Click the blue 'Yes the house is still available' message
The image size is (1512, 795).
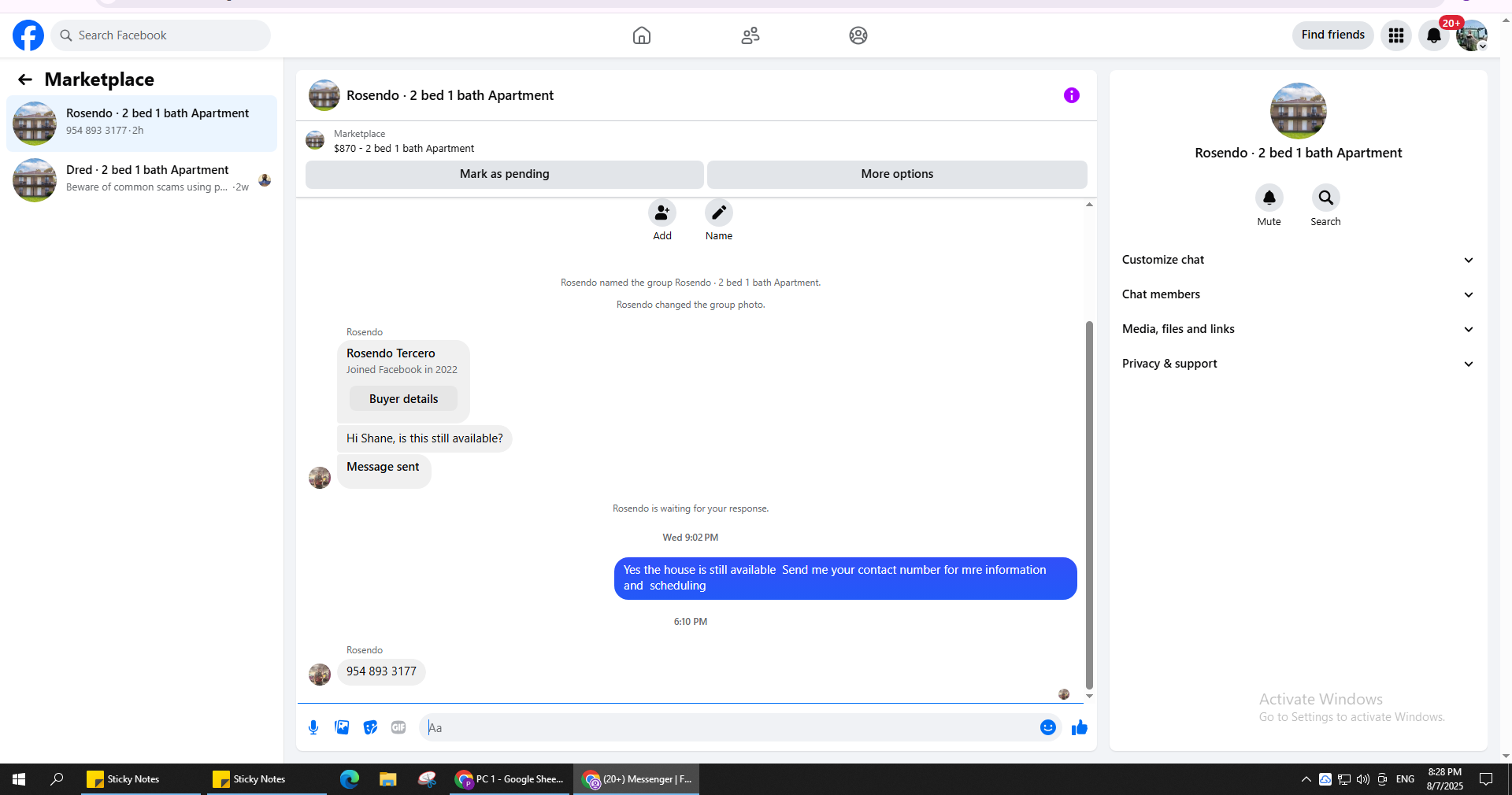click(845, 579)
